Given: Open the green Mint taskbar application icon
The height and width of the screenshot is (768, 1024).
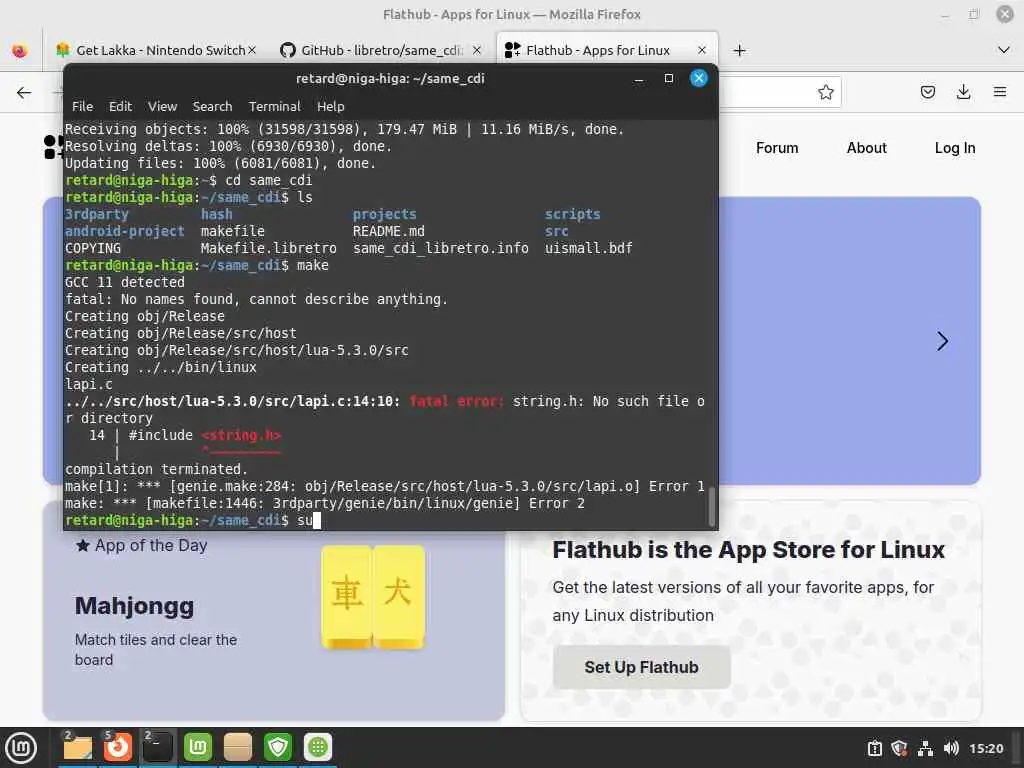Looking at the screenshot, I should (198, 747).
